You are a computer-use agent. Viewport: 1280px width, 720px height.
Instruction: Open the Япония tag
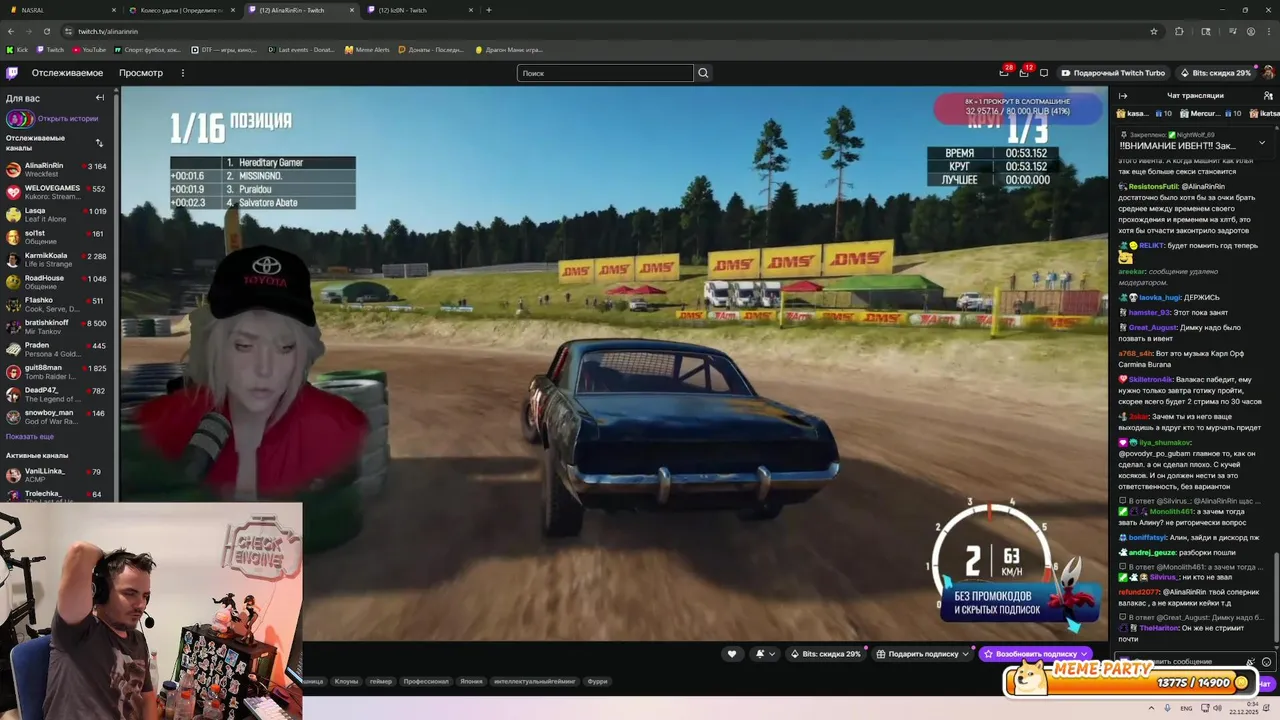pyautogui.click(x=471, y=681)
